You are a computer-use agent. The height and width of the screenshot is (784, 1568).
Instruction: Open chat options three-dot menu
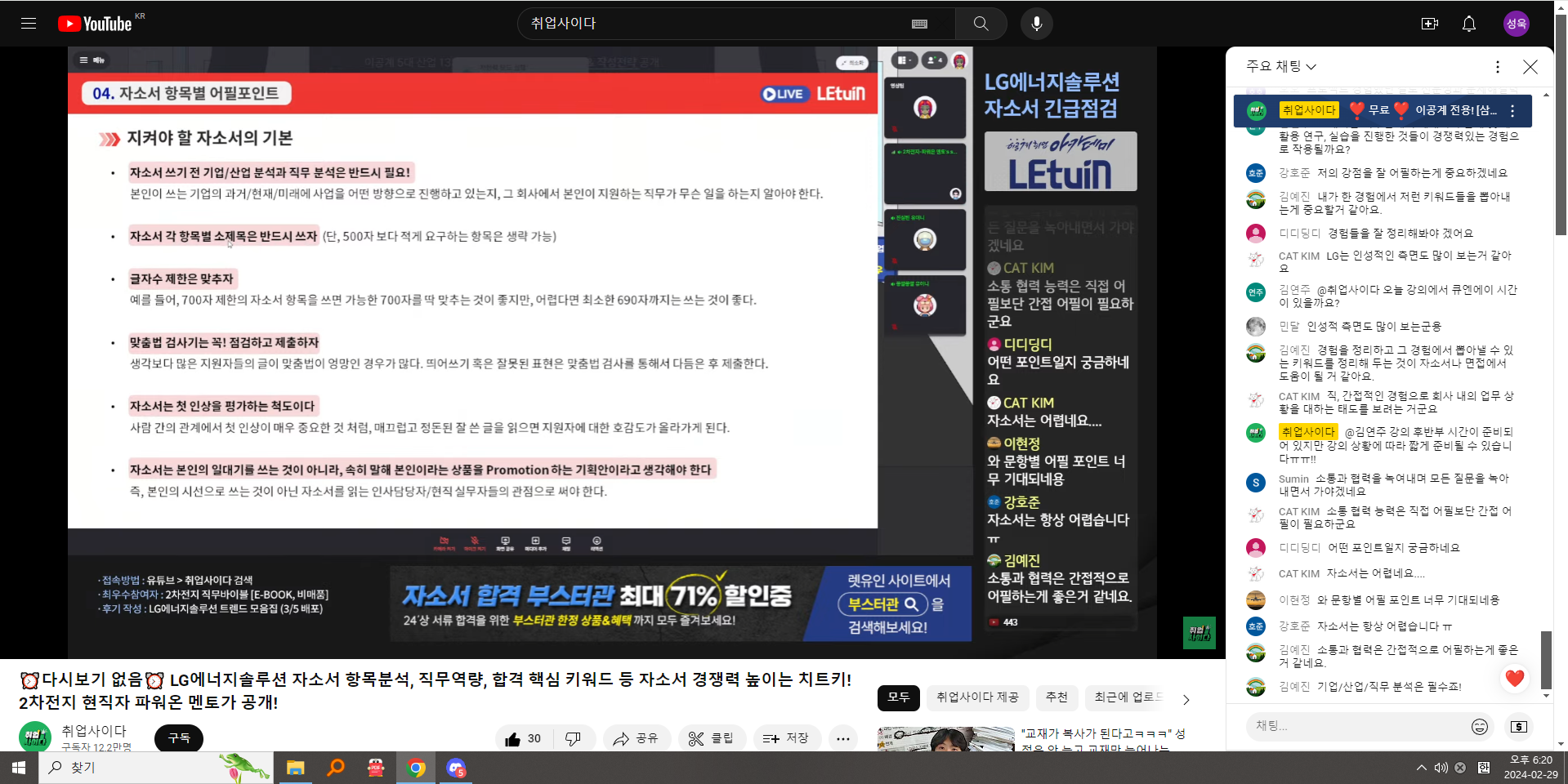(x=1497, y=67)
